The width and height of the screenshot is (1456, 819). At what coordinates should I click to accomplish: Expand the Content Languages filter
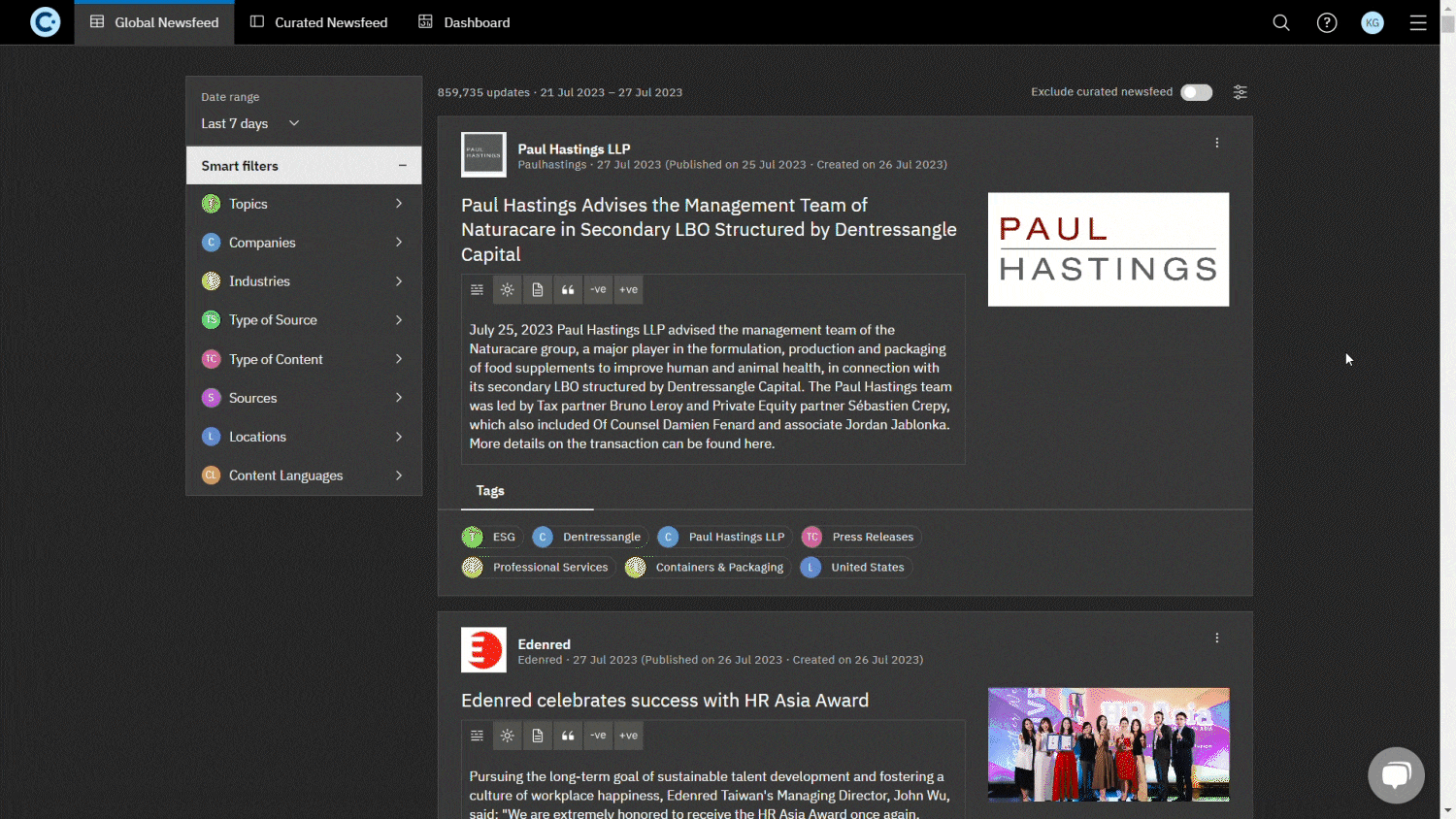click(x=304, y=475)
